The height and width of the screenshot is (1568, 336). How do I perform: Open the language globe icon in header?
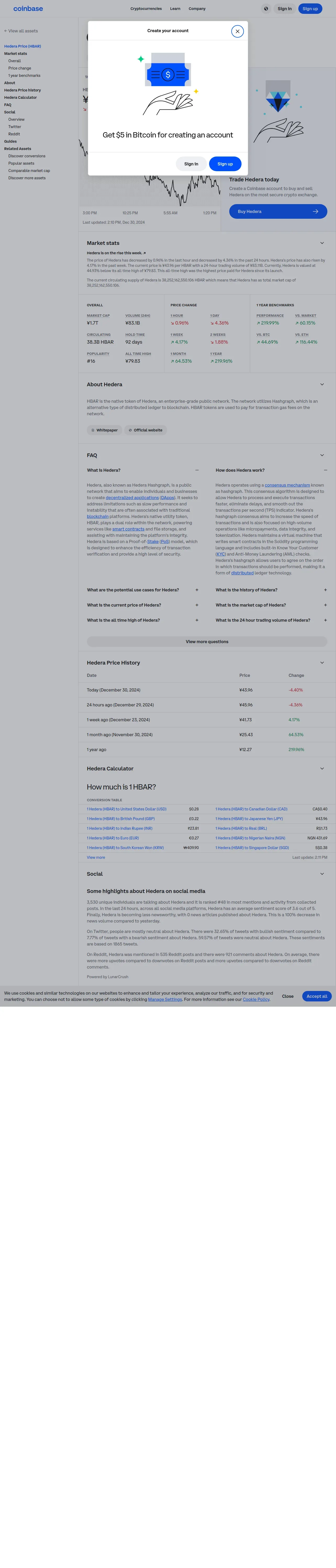click(266, 9)
